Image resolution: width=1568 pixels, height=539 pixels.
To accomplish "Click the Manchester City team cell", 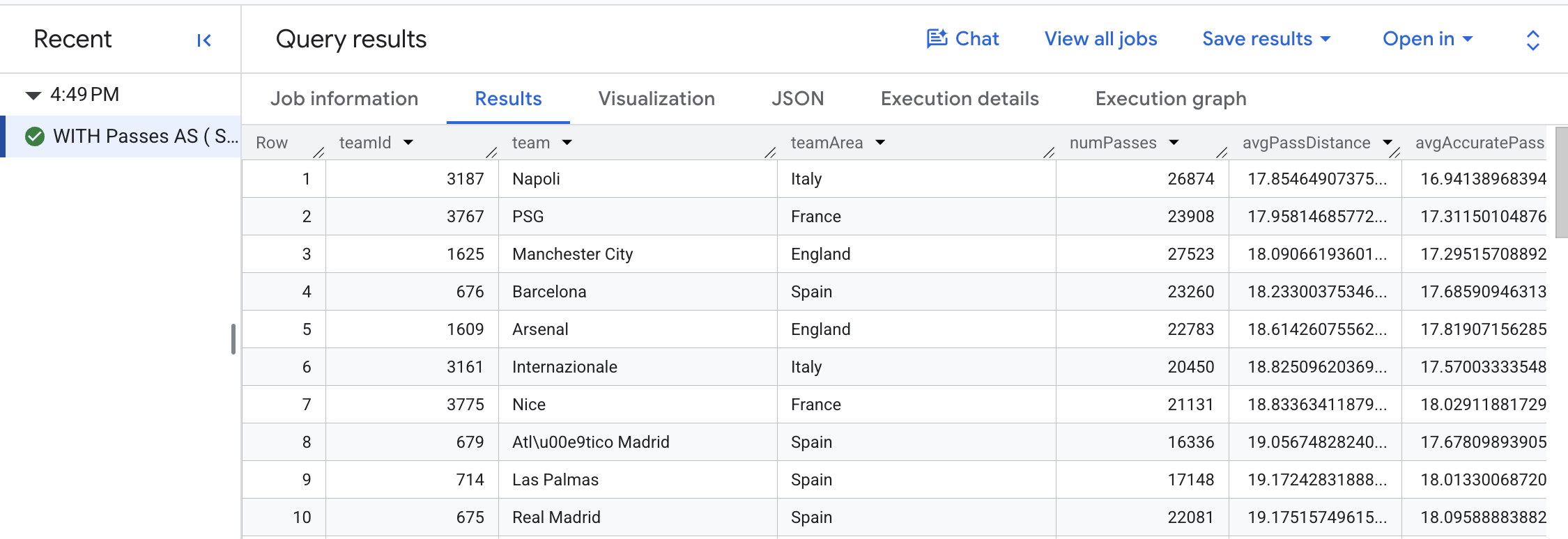I will pos(638,254).
